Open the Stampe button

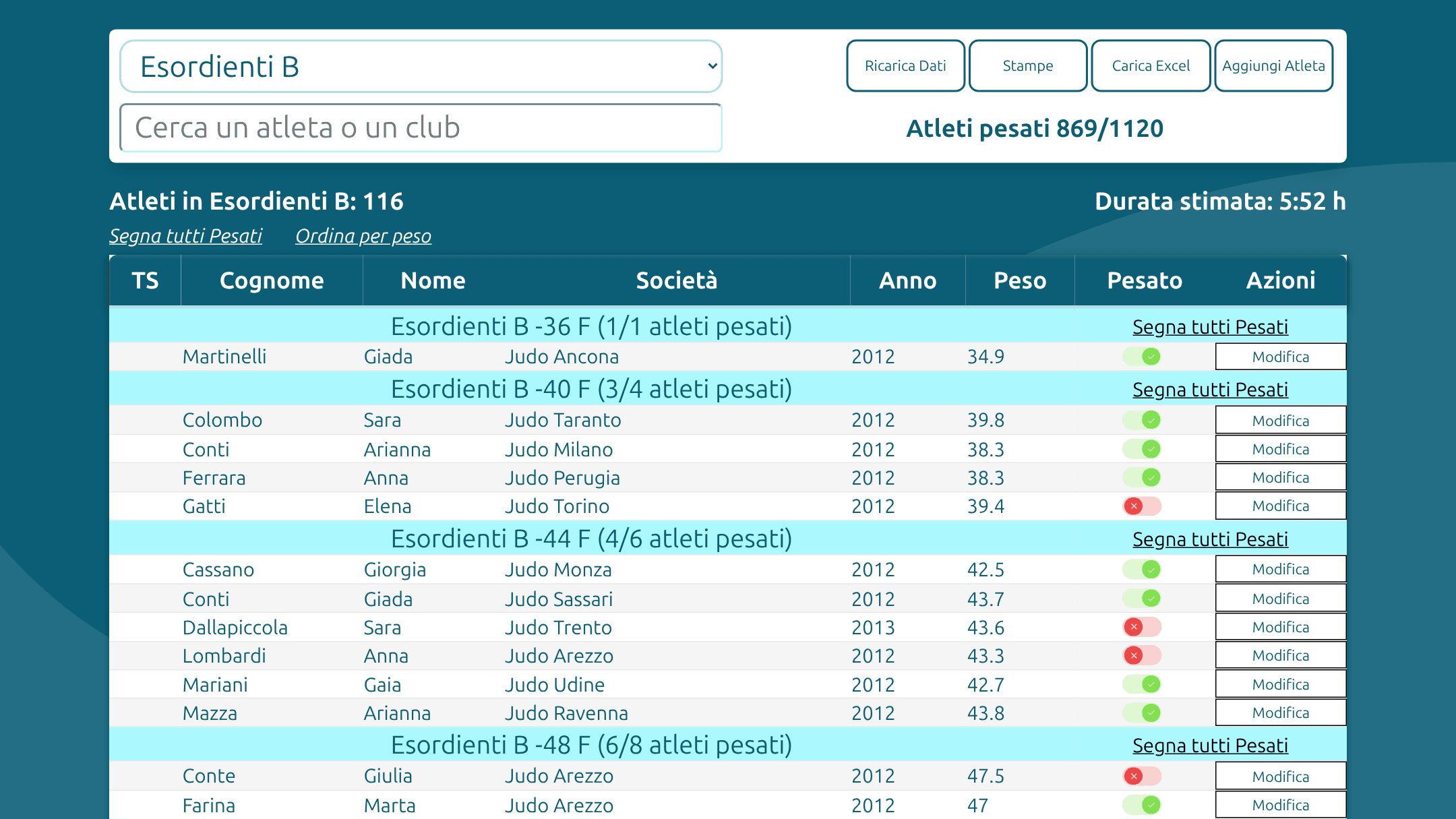click(1027, 65)
